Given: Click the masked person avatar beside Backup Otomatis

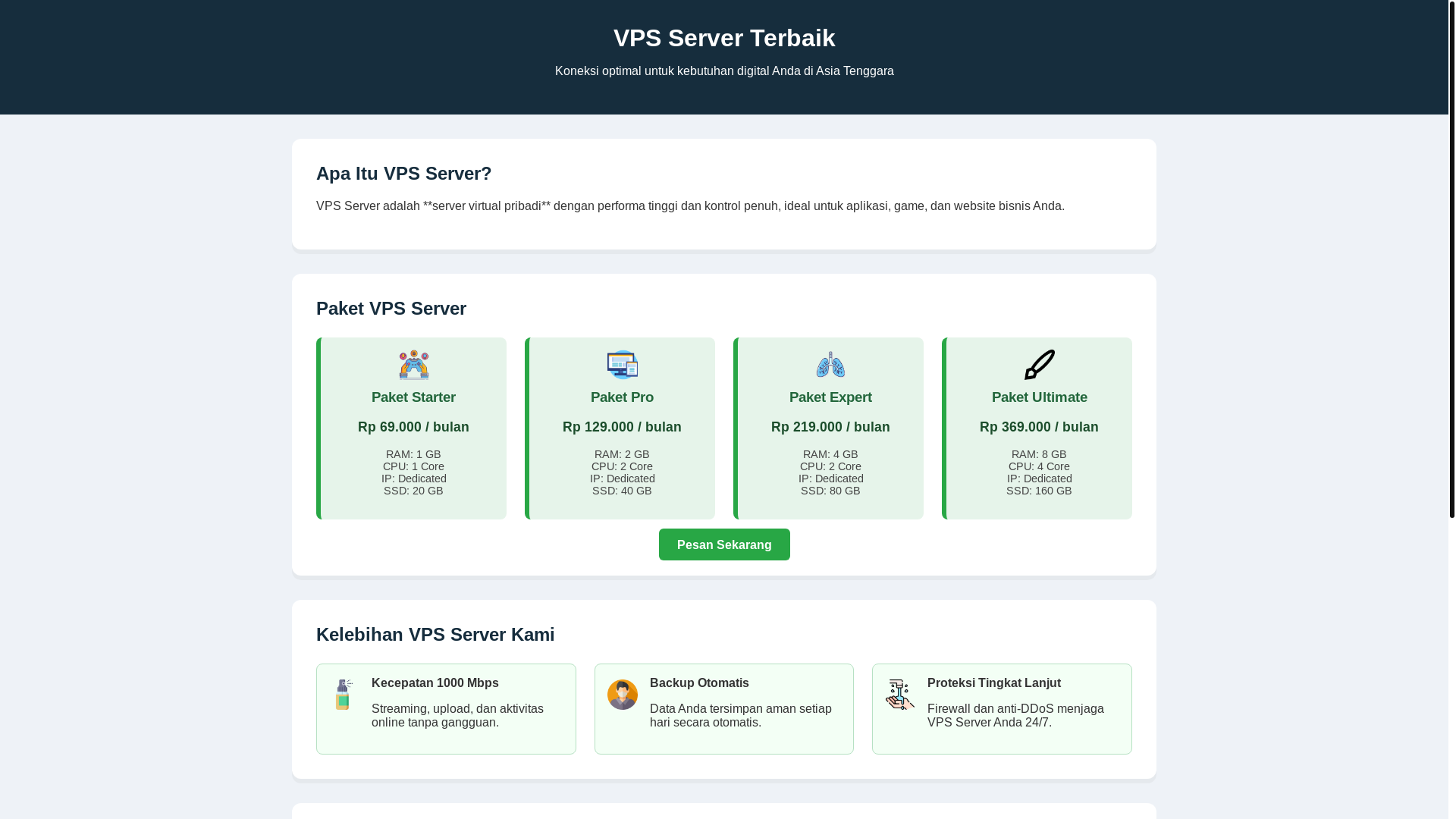Looking at the screenshot, I should 623,695.
